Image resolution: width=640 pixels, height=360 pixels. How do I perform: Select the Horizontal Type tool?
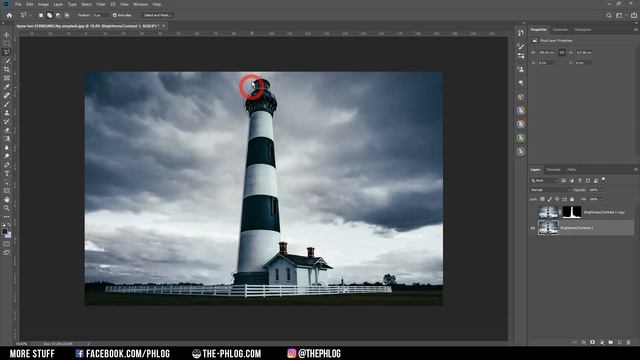tap(7, 174)
